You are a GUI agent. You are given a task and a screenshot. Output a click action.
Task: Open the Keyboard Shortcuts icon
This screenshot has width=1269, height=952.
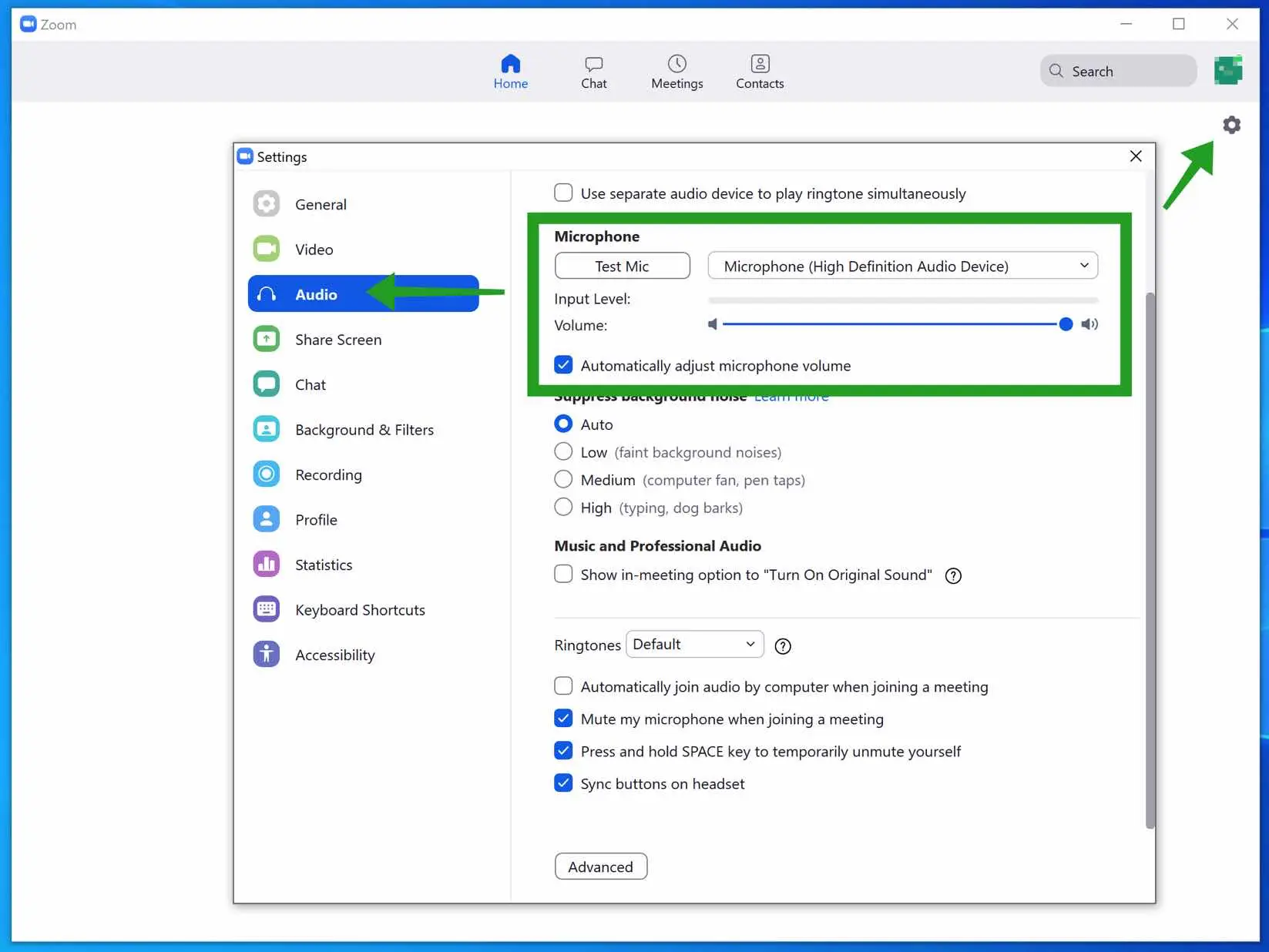click(267, 609)
